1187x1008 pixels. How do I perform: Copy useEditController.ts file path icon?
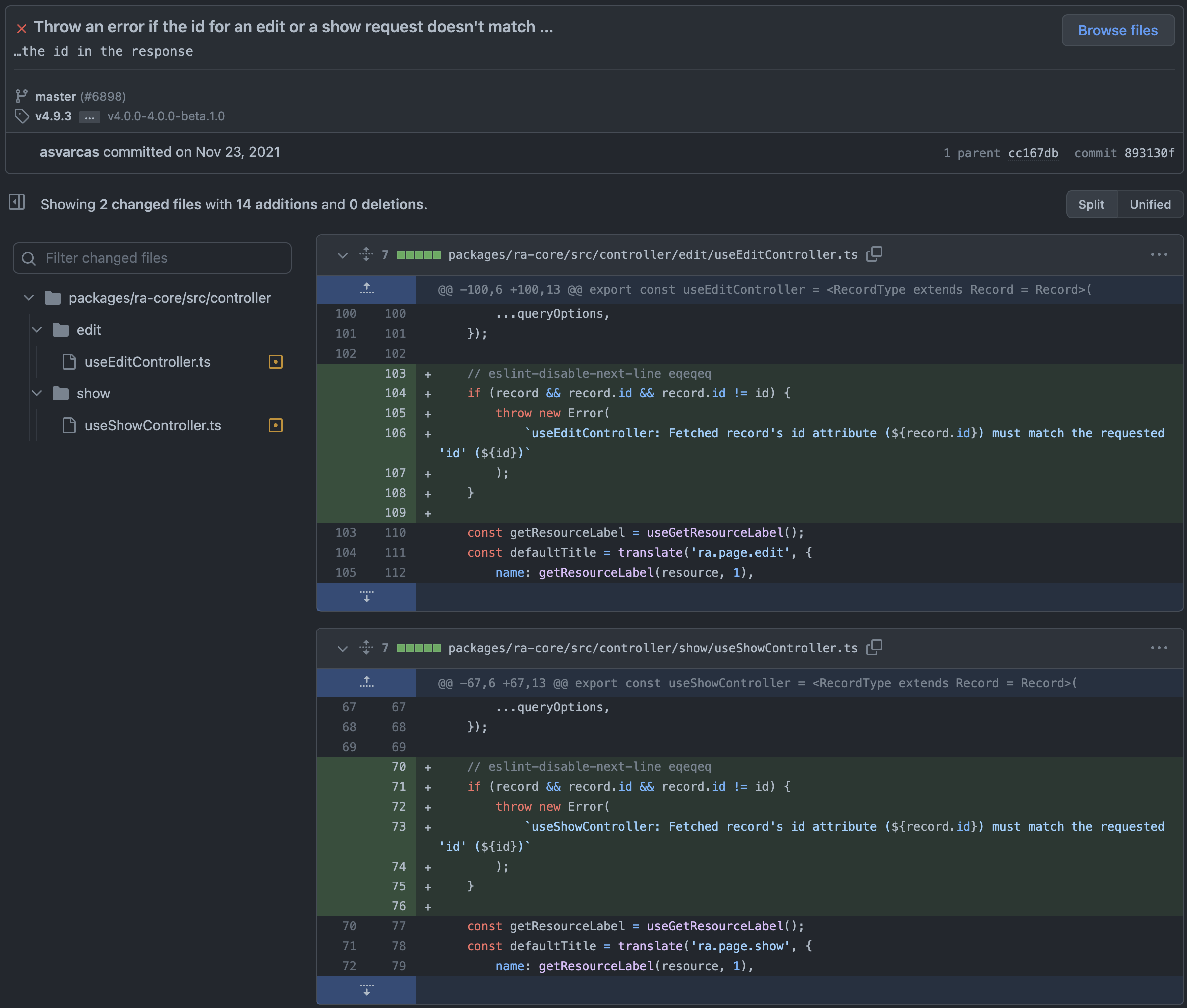click(x=874, y=254)
